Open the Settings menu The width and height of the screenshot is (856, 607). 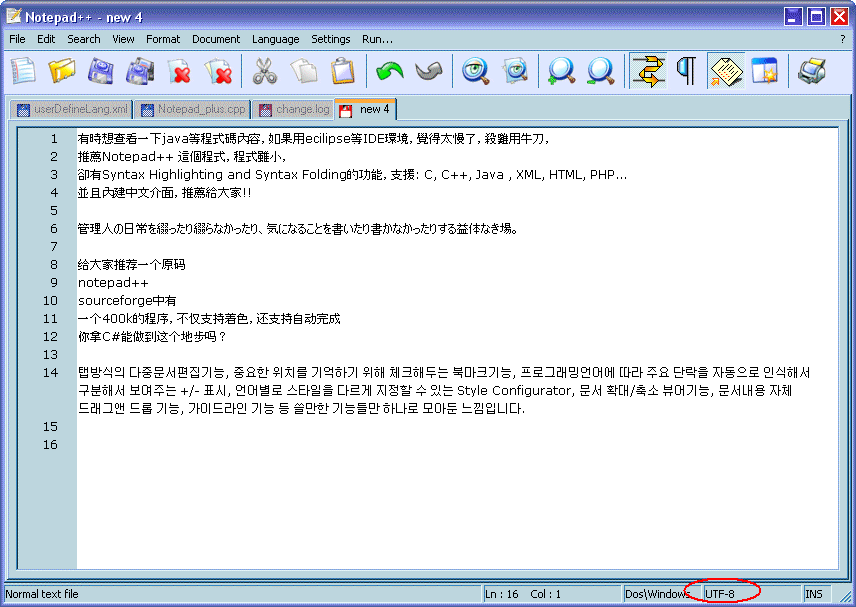331,39
